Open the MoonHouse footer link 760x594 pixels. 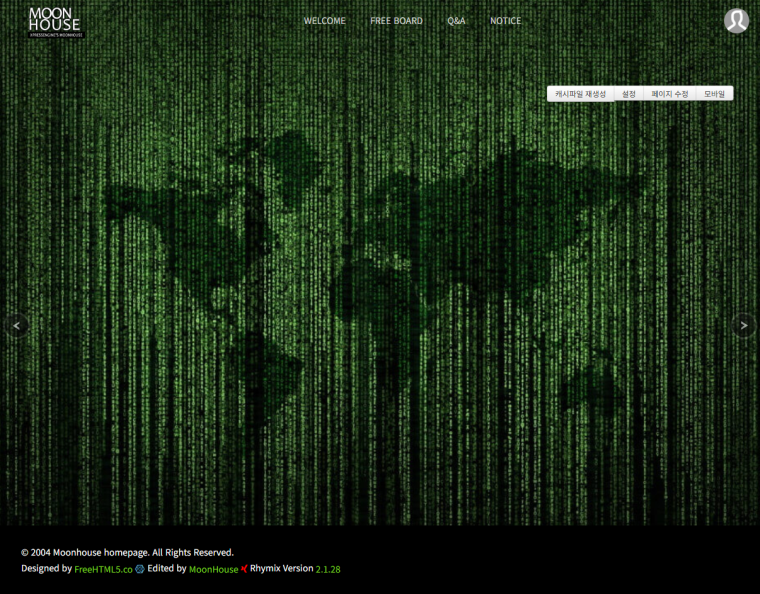[213, 569]
